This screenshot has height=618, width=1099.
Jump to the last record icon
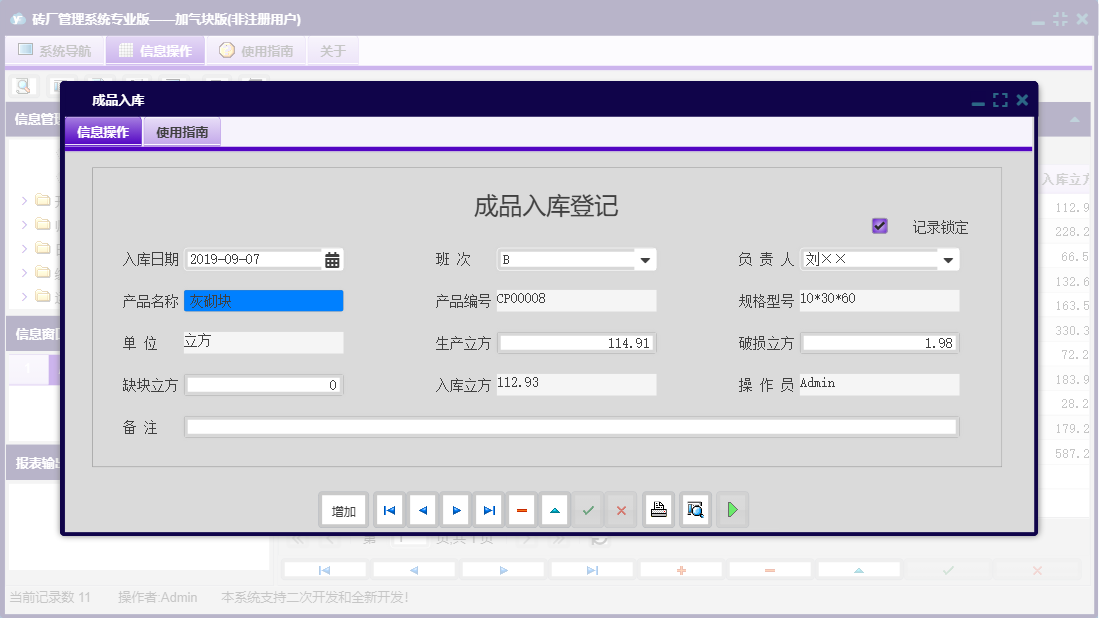pyautogui.click(x=488, y=509)
